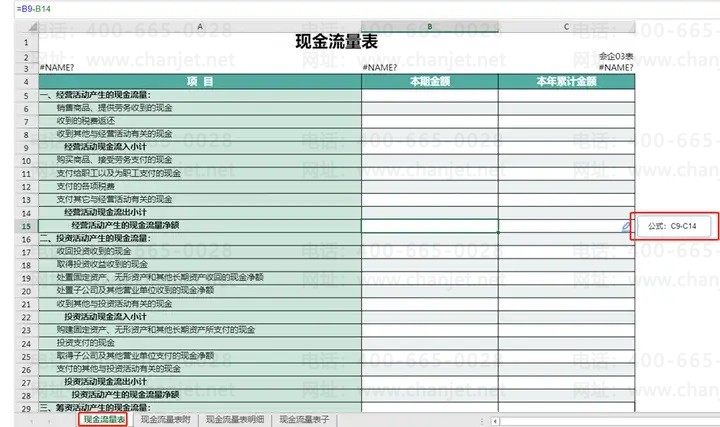Image resolution: width=720 pixels, height=427 pixels.
Task: Click cell 支付给职工以及为职工支付的现金
Action: tap(200, 174)
